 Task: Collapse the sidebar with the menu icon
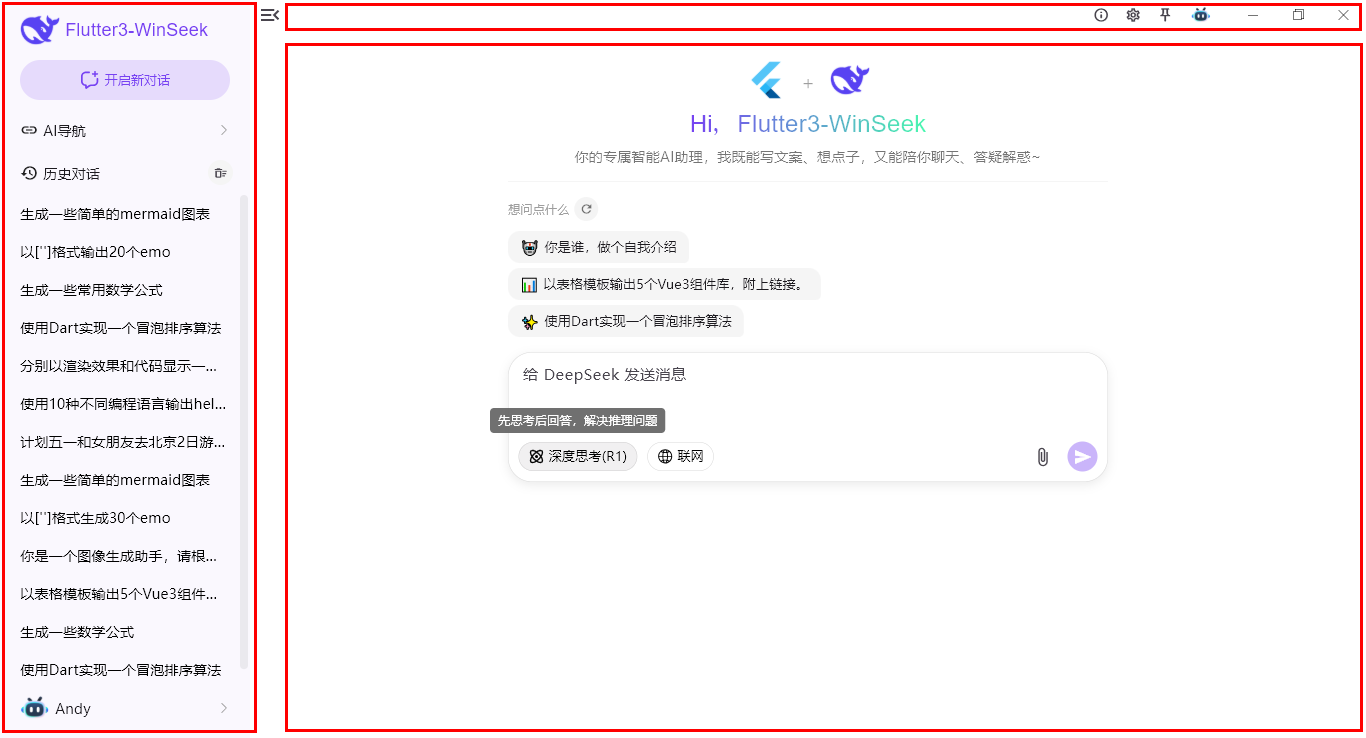268,15
